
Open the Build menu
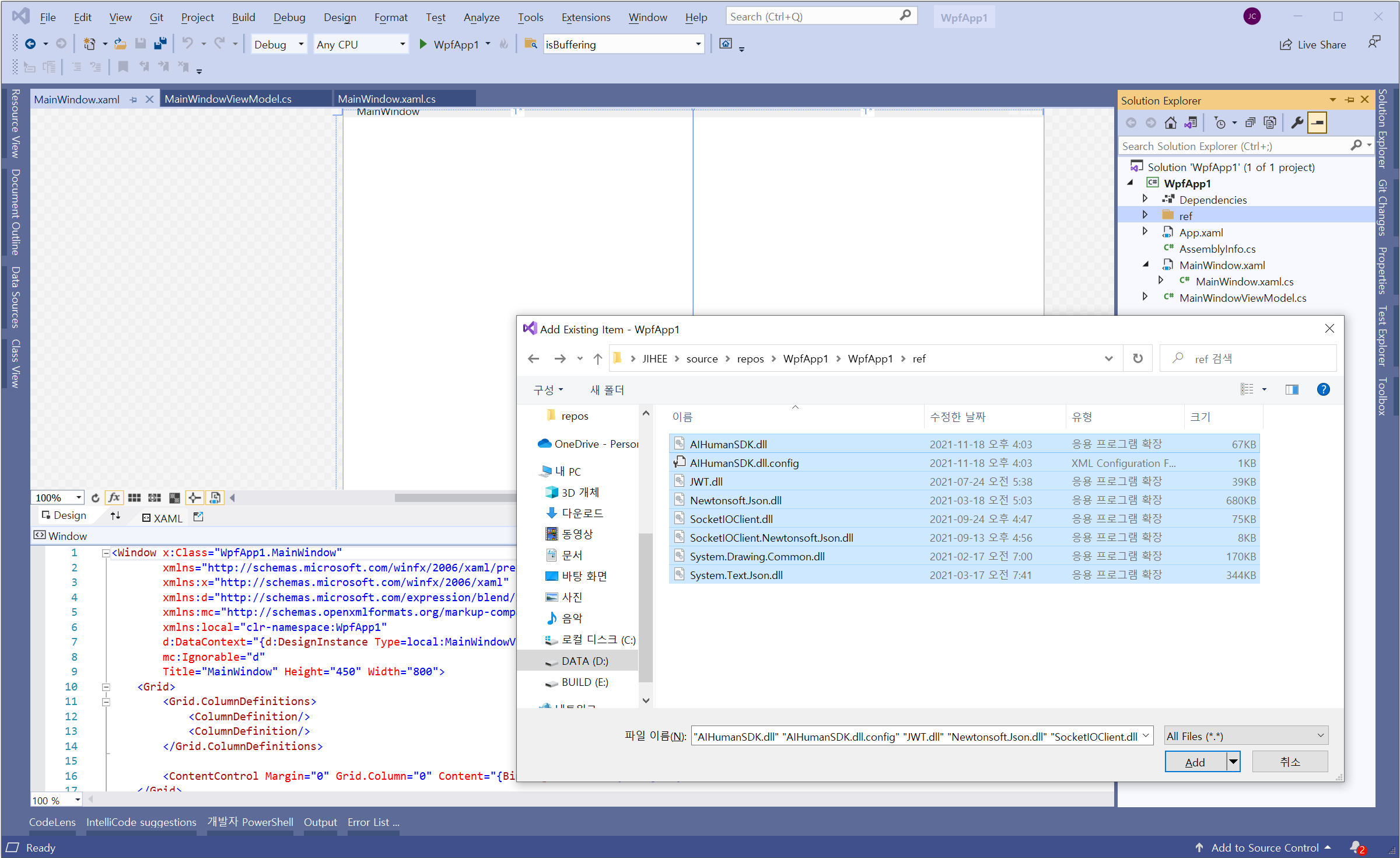pos(243,17)
